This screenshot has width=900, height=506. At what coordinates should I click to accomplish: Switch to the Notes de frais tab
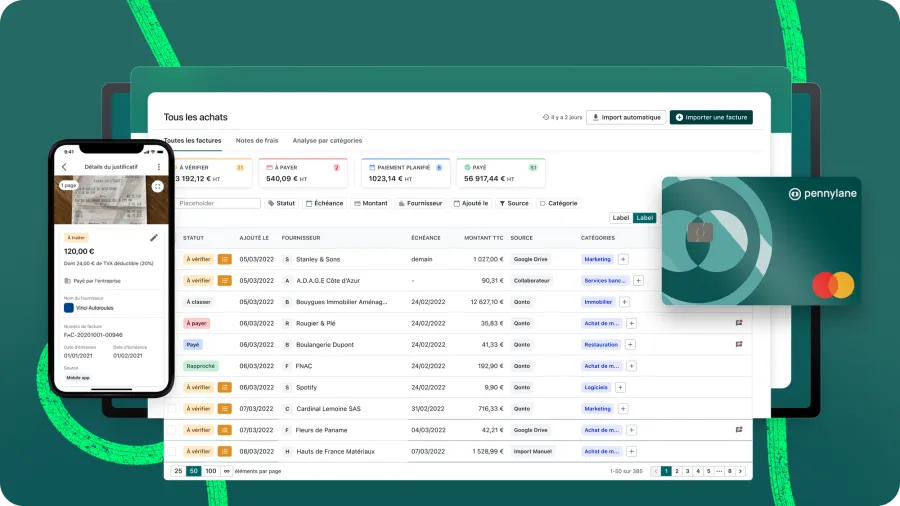point(257,141)
